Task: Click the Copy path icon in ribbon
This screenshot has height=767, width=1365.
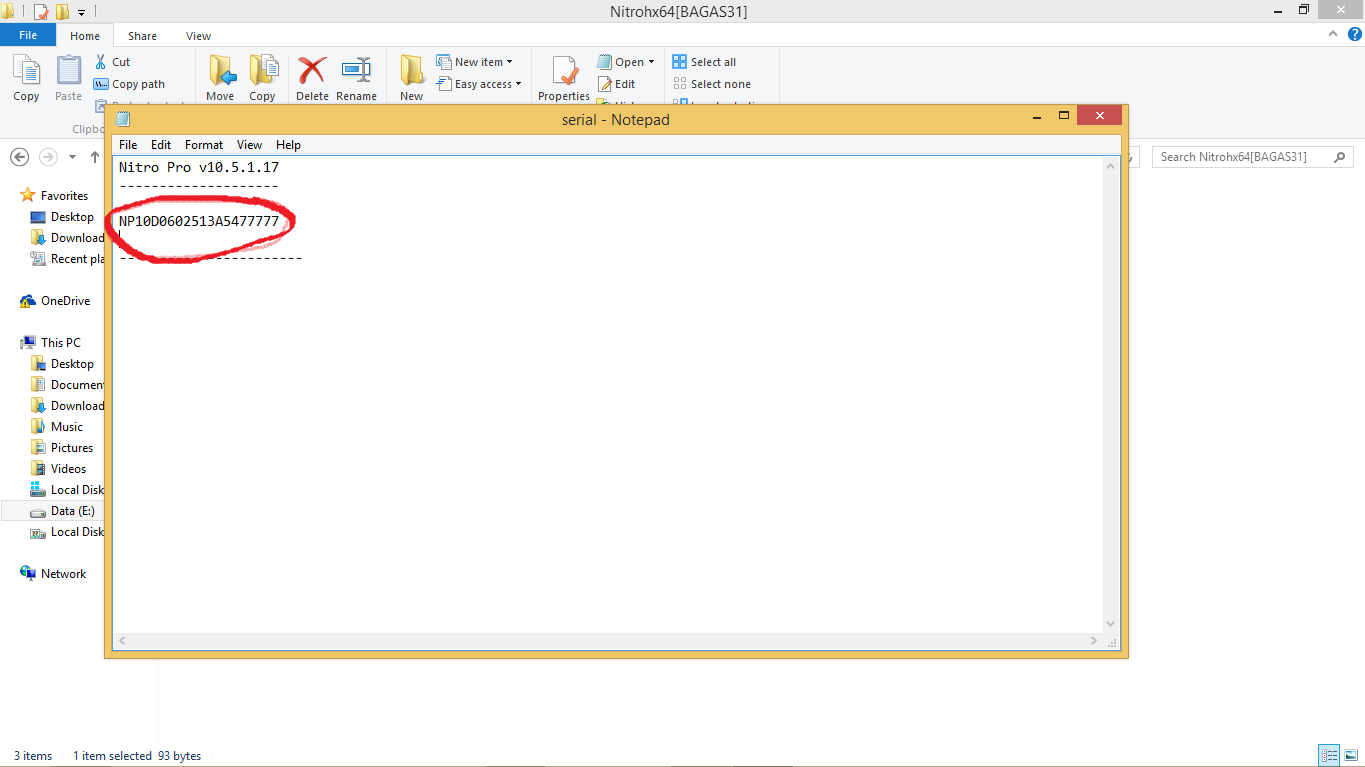Action: (101, 84)
